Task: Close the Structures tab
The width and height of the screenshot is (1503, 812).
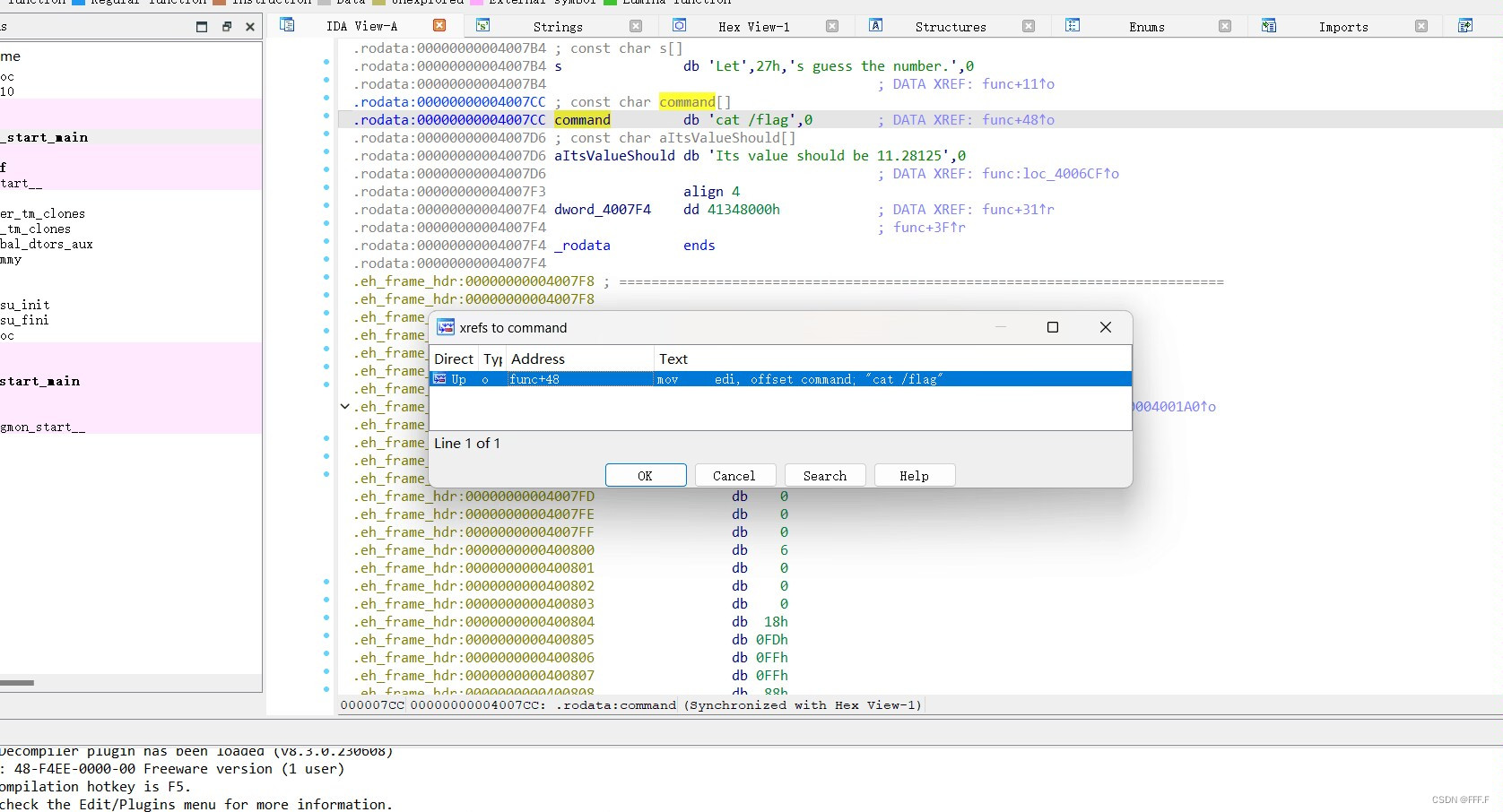Action: point(1029,26)
